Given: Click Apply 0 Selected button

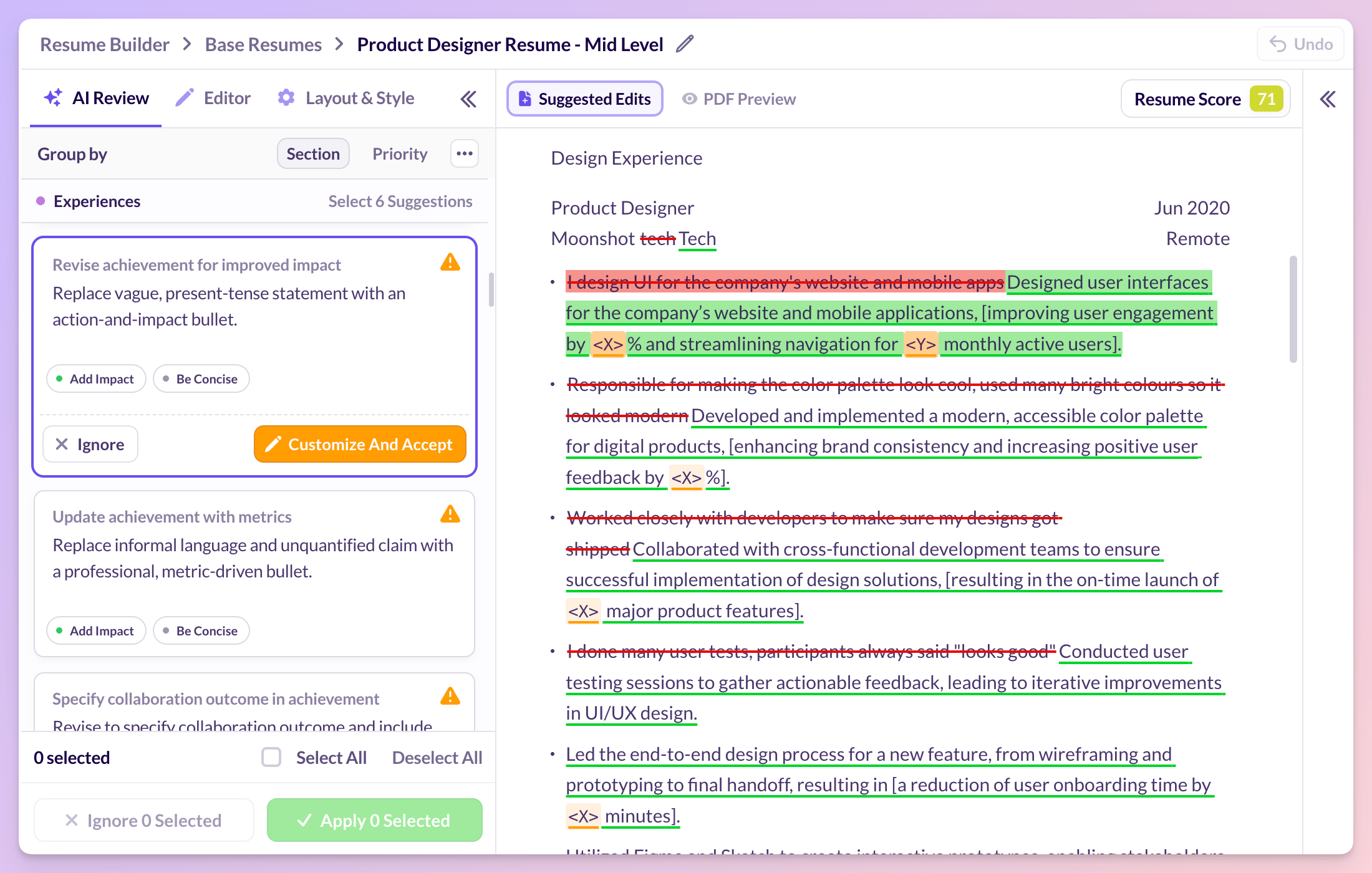Looking at the screenshot, I should pyautogui.click(x=374, y=820).
